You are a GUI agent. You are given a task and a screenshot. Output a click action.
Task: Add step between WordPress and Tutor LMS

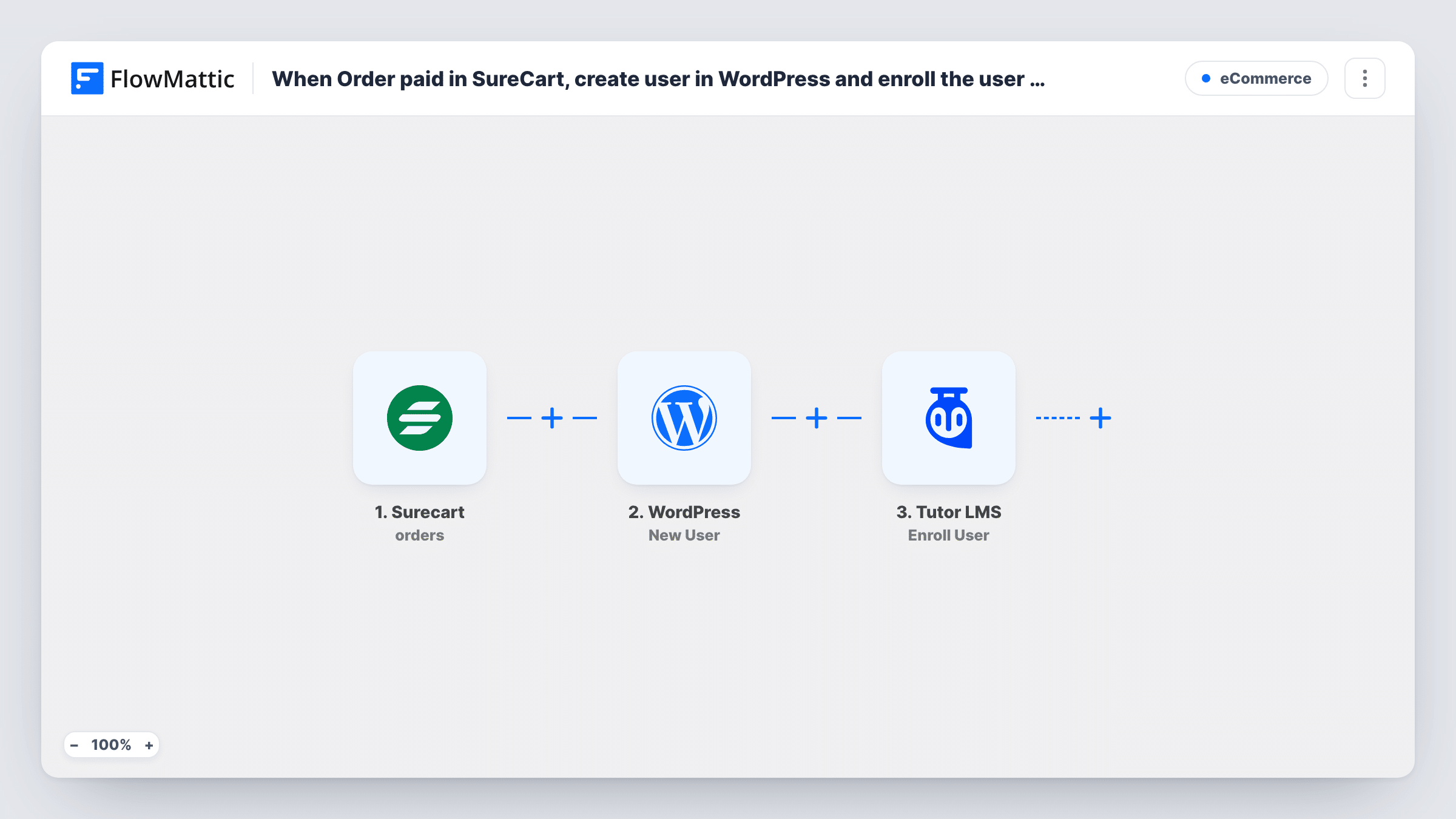(x=817, y=418)
